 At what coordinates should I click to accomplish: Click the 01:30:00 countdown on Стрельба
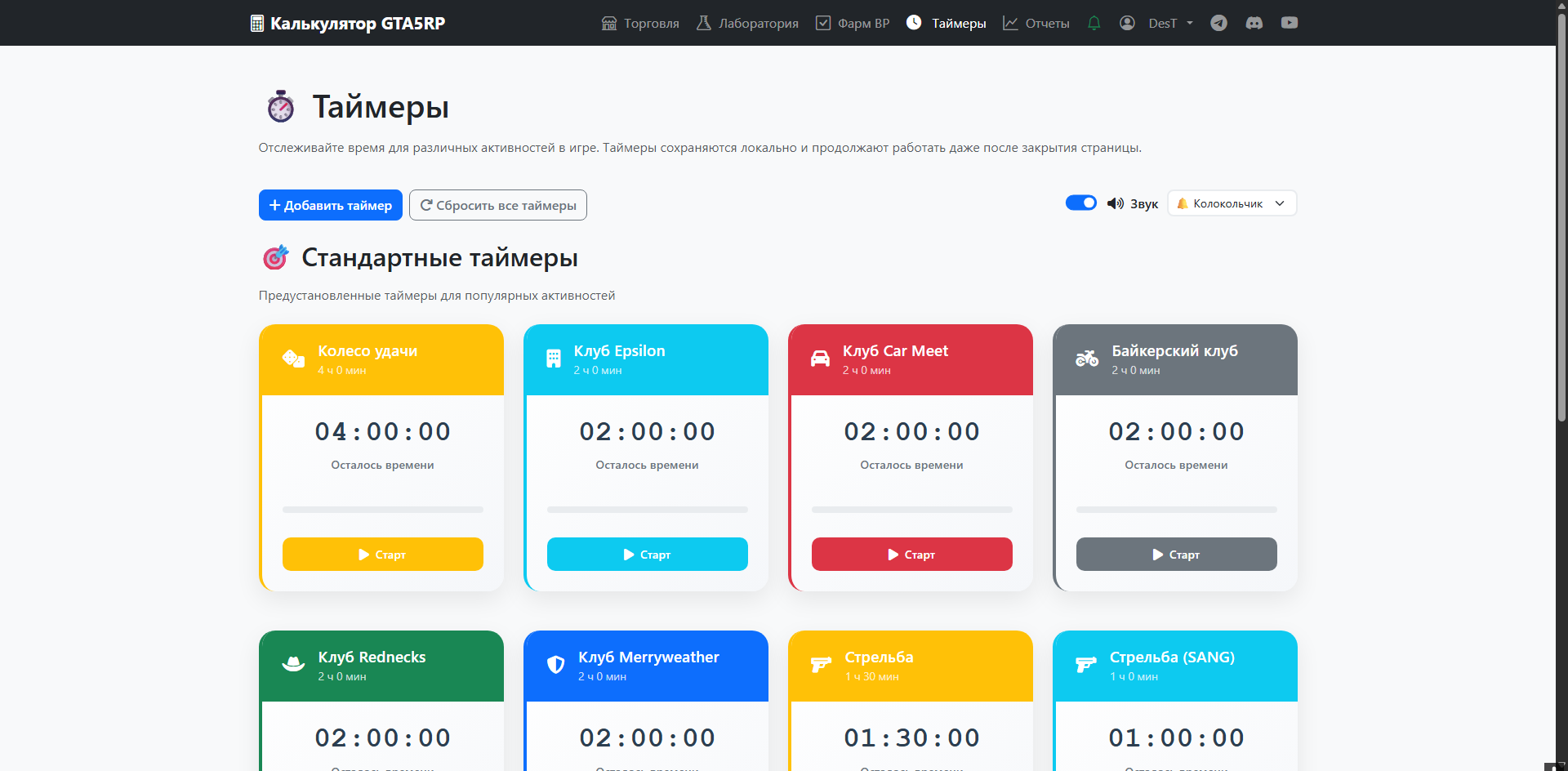[912, 738]
